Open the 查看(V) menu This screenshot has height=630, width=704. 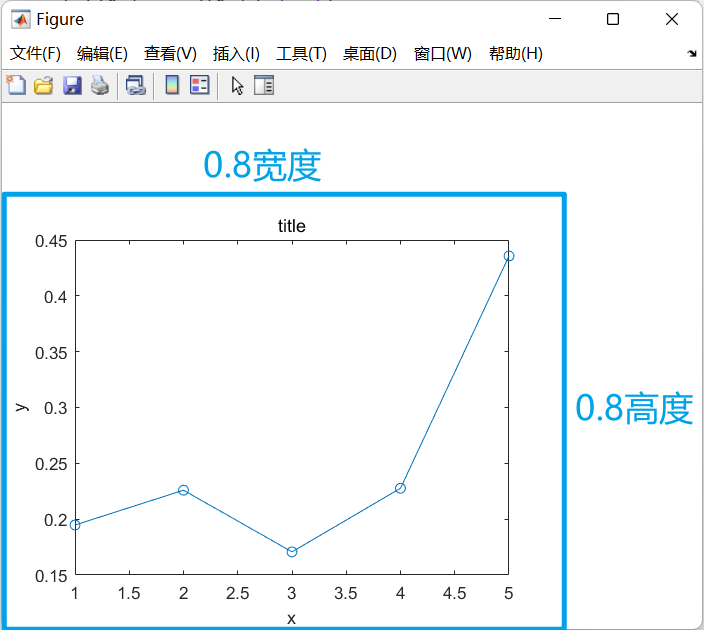coord(170,53)
